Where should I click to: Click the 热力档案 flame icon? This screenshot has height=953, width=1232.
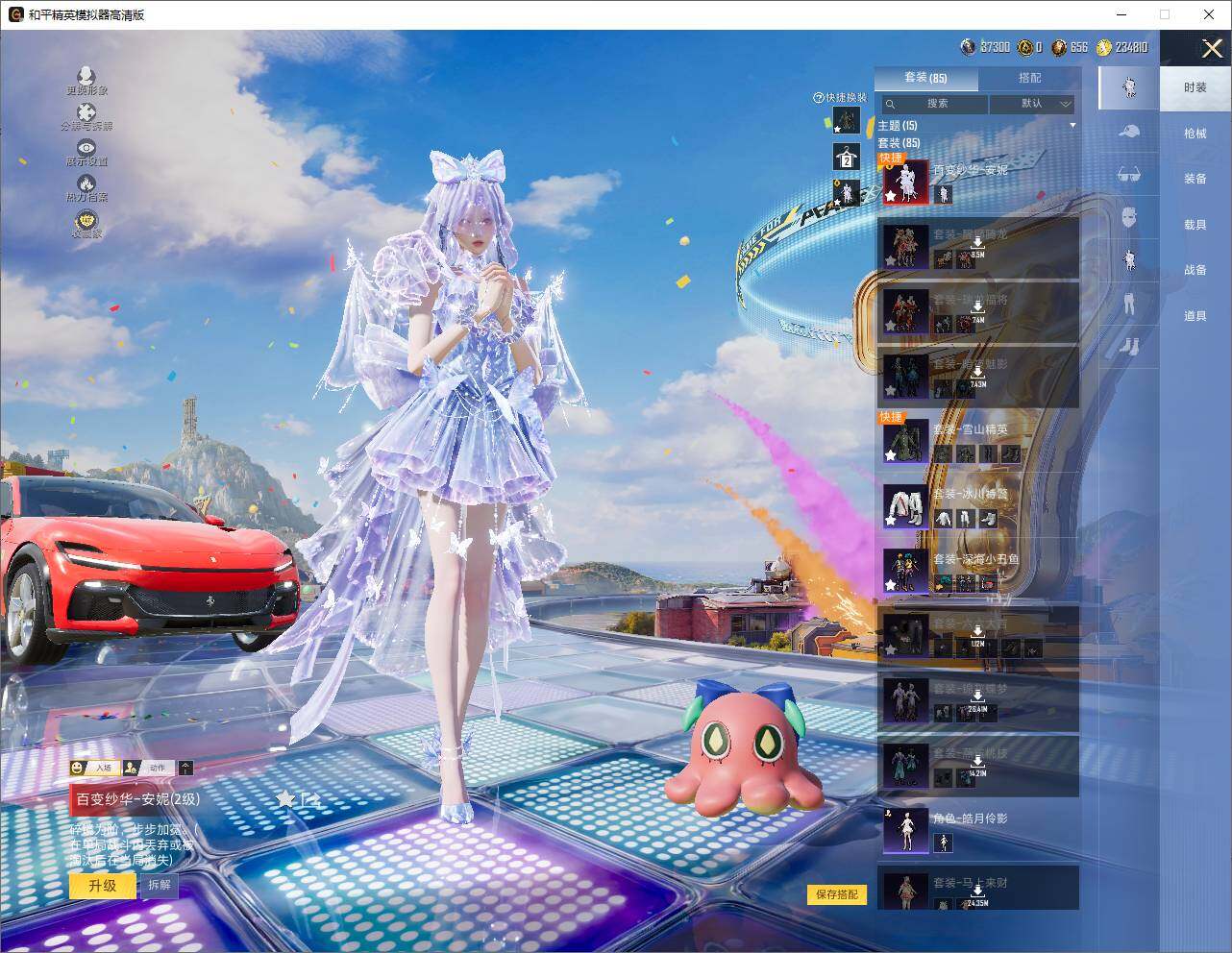click(x=86, y=183)
